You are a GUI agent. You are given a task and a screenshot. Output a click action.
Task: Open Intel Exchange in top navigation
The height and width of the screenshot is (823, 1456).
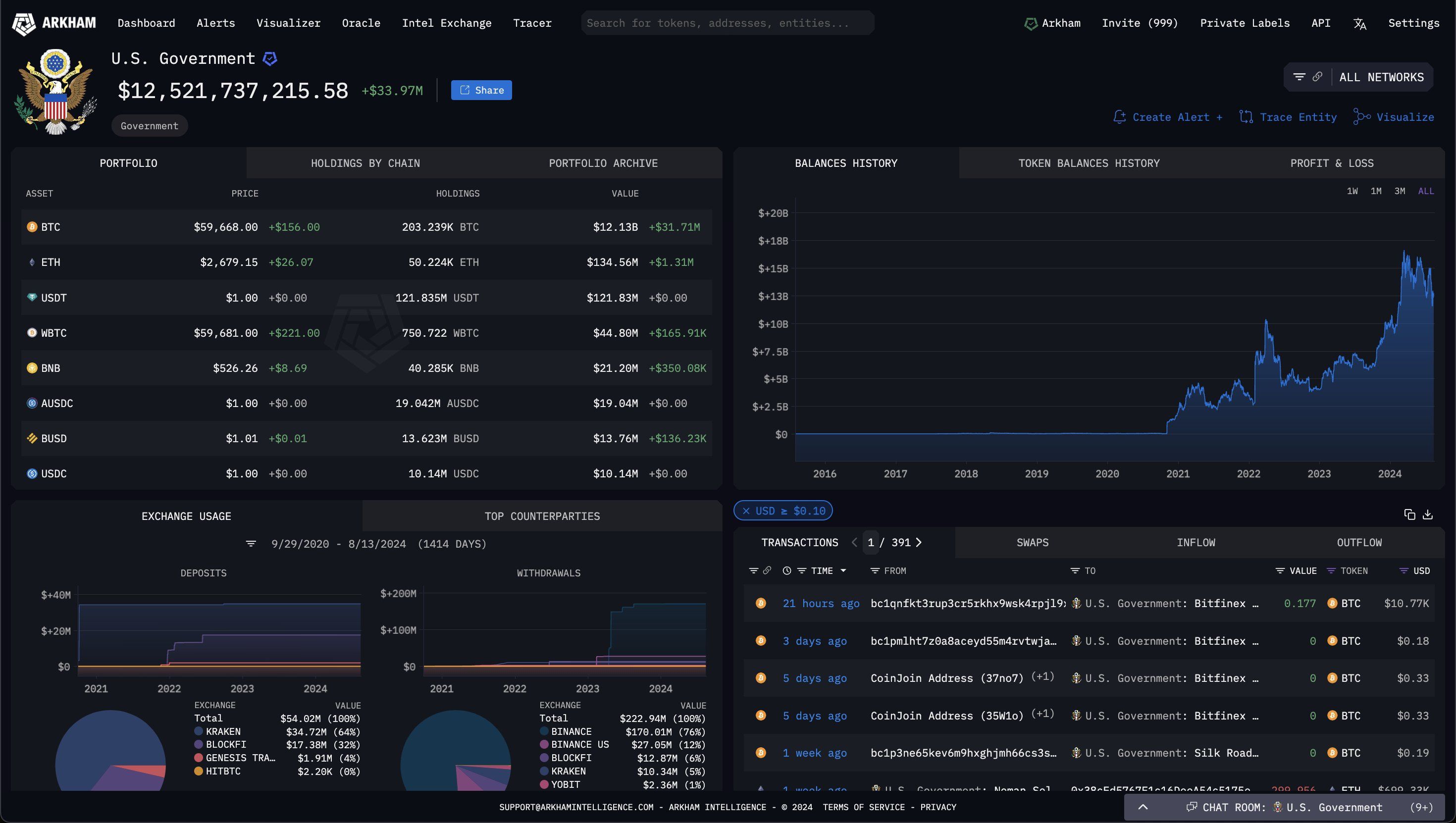447,23
